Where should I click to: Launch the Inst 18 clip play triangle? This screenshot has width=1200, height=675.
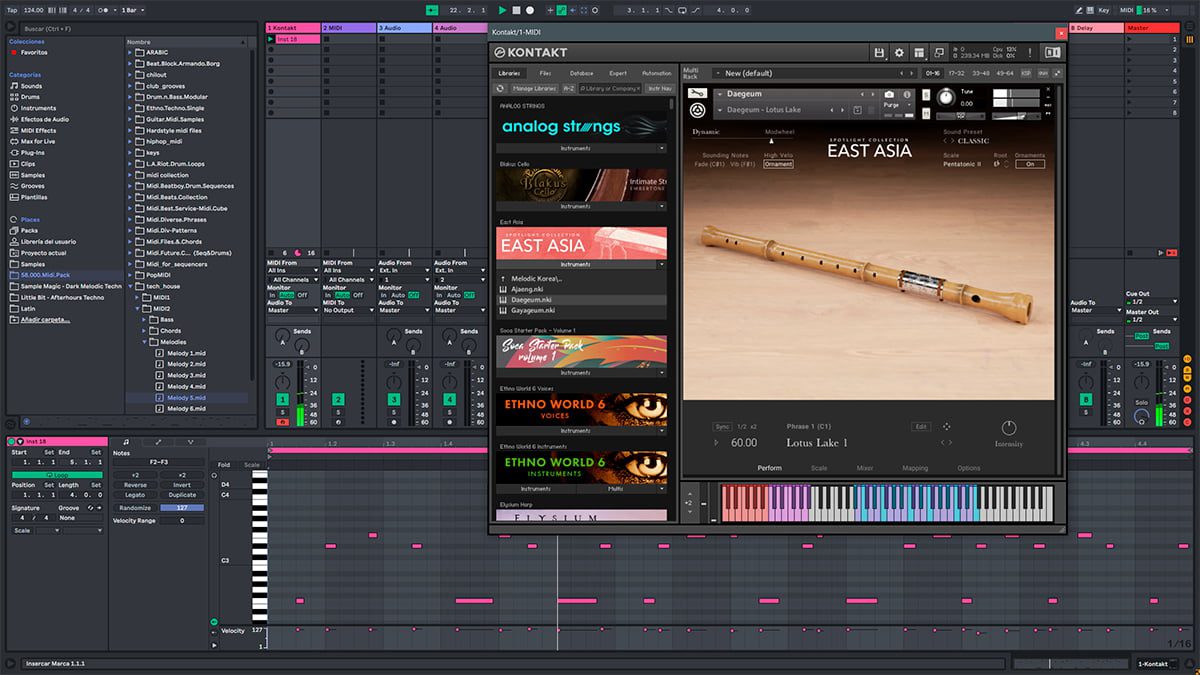[271, 39]
